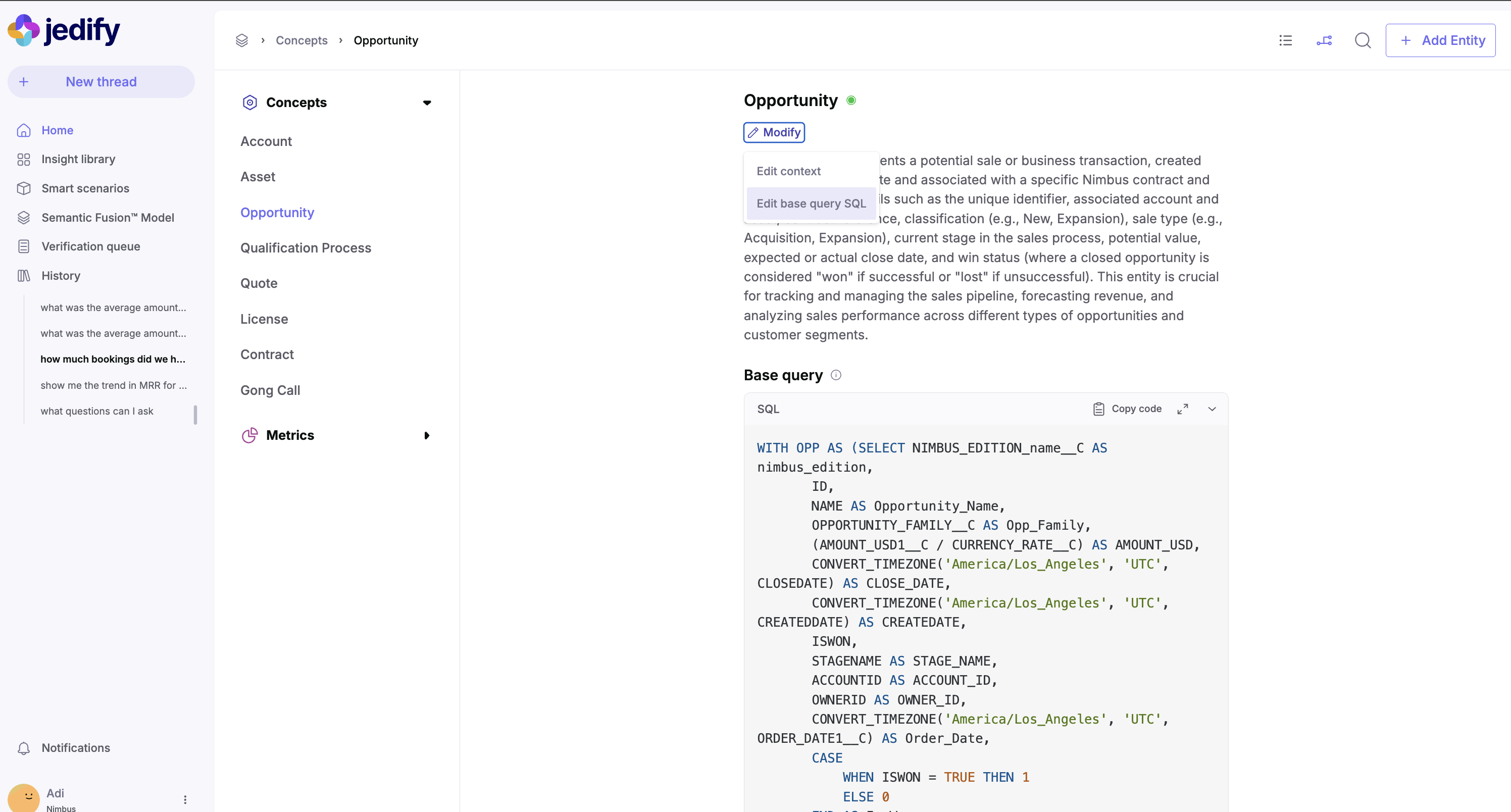Image resolution: width=1511 pixels, height=812 pixels.
Task: Click the Base query info icon
Action: pos(836,375)
